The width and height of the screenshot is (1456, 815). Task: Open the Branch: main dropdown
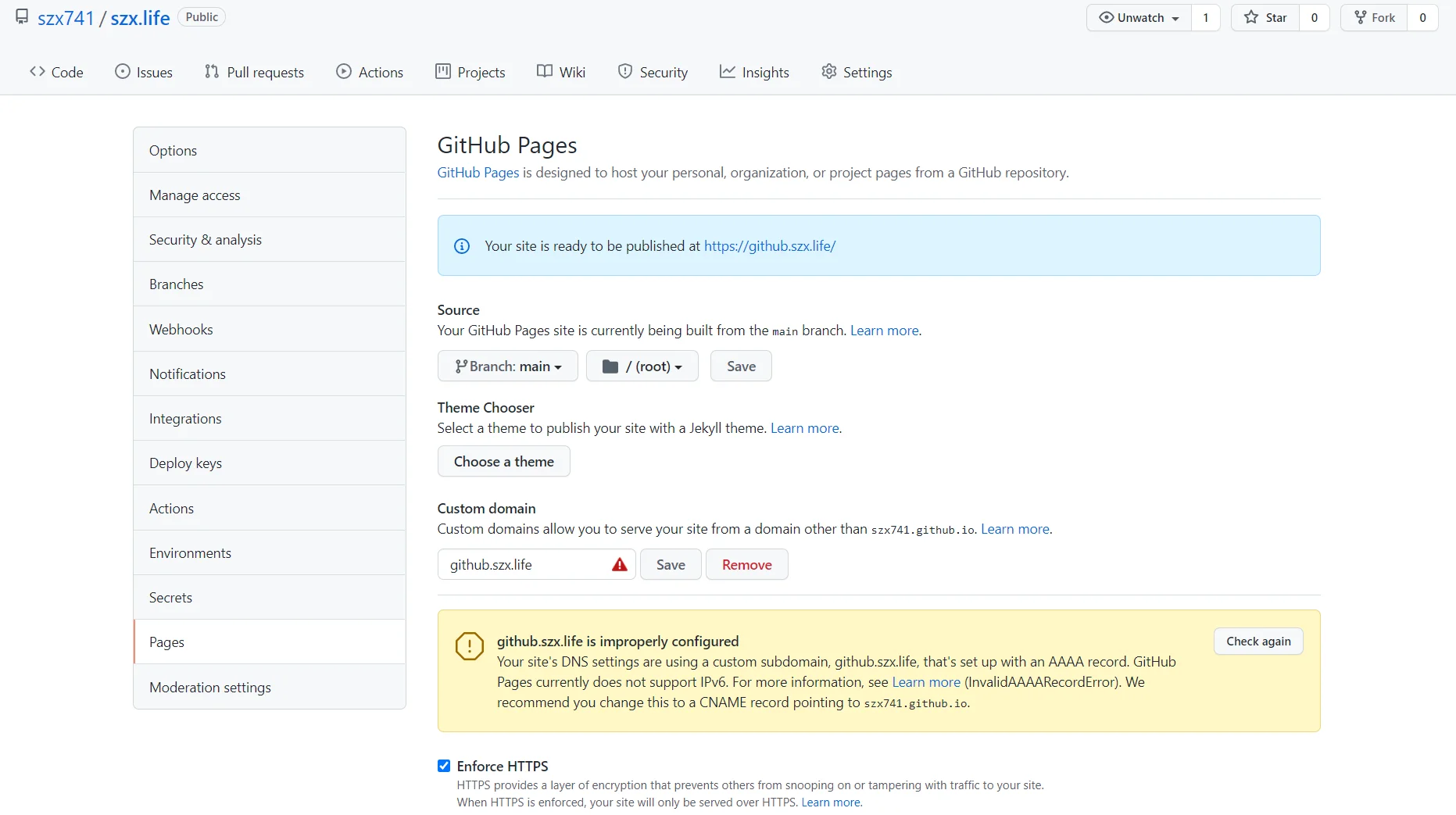[508, 366]
